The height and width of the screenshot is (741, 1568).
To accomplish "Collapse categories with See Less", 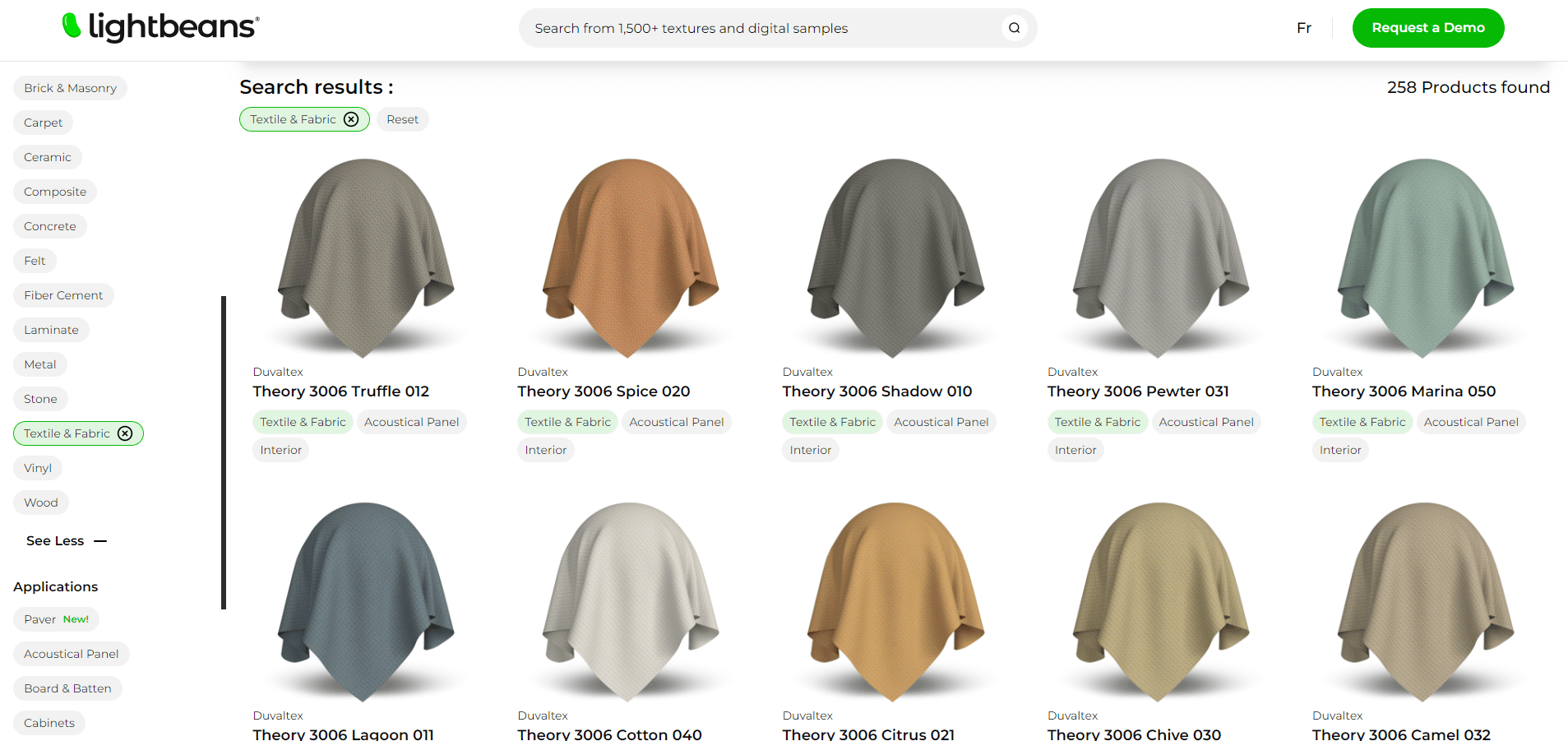I will [x=67, y=540].
